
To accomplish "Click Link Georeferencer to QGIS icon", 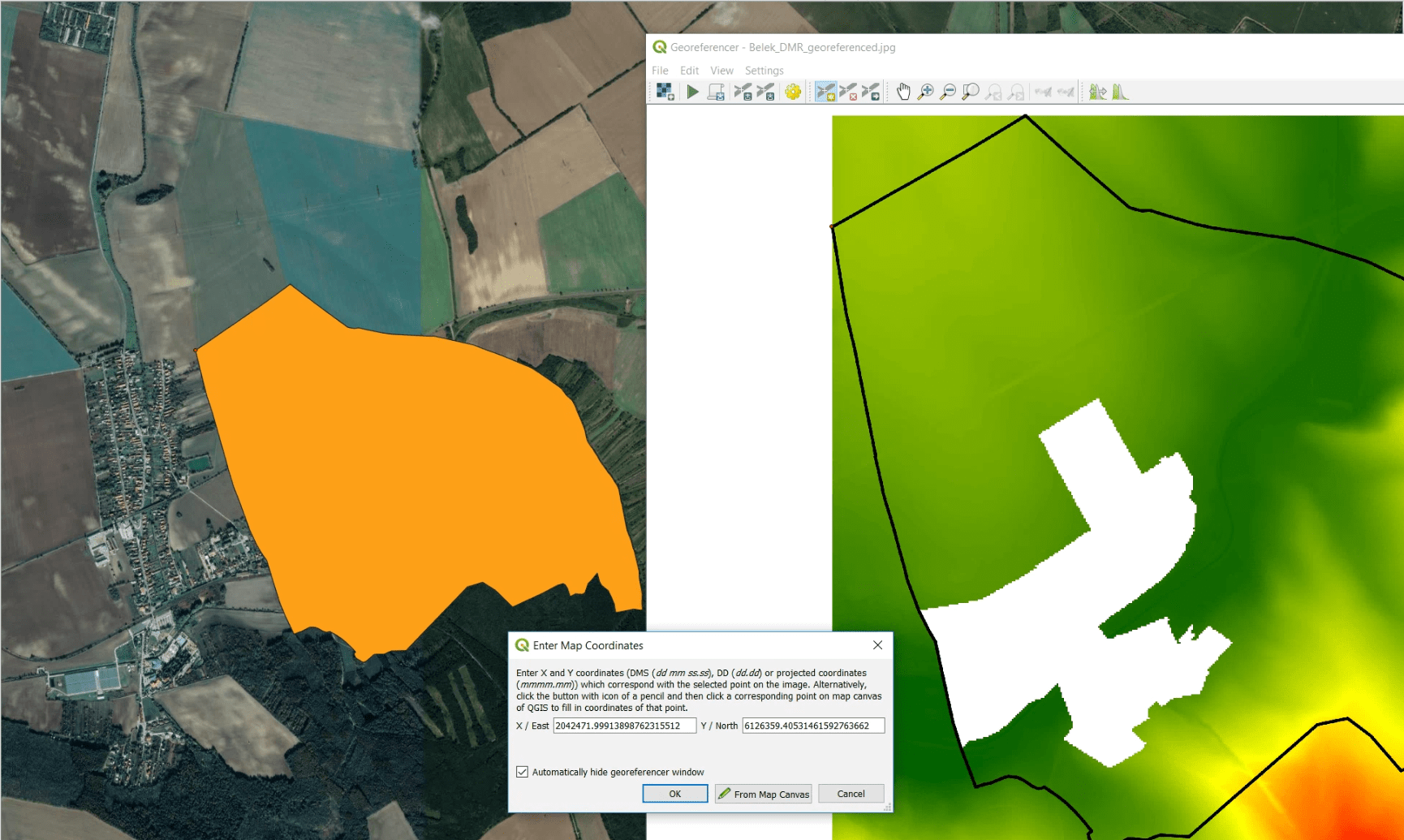I will tap(1044, 92).
